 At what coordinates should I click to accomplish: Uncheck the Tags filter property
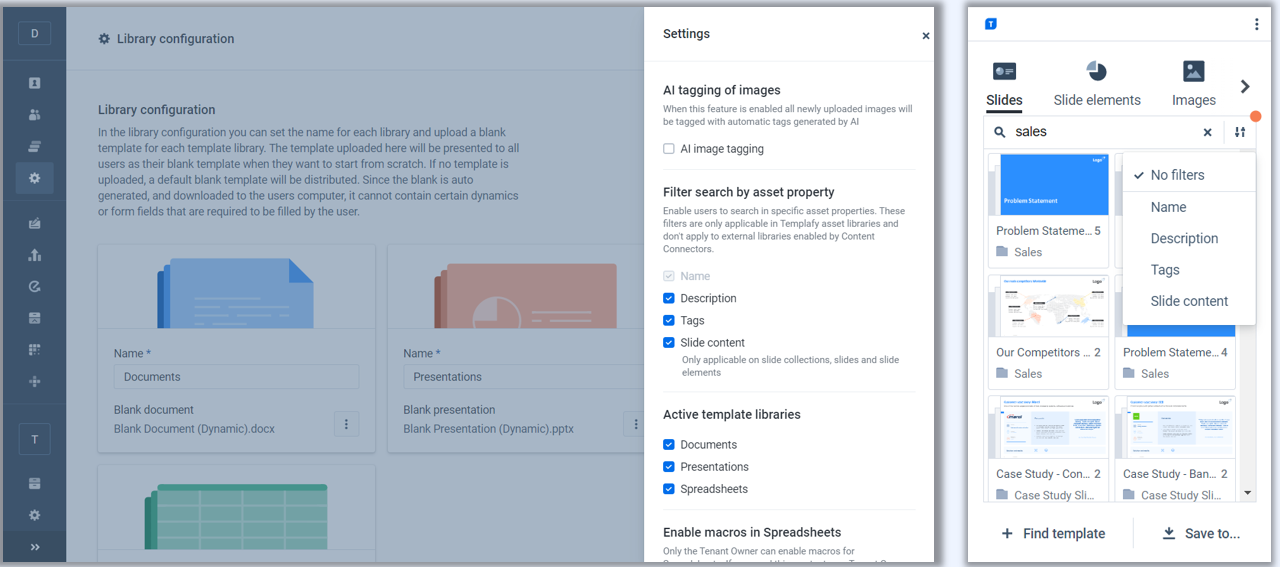[x=669, y=320]
